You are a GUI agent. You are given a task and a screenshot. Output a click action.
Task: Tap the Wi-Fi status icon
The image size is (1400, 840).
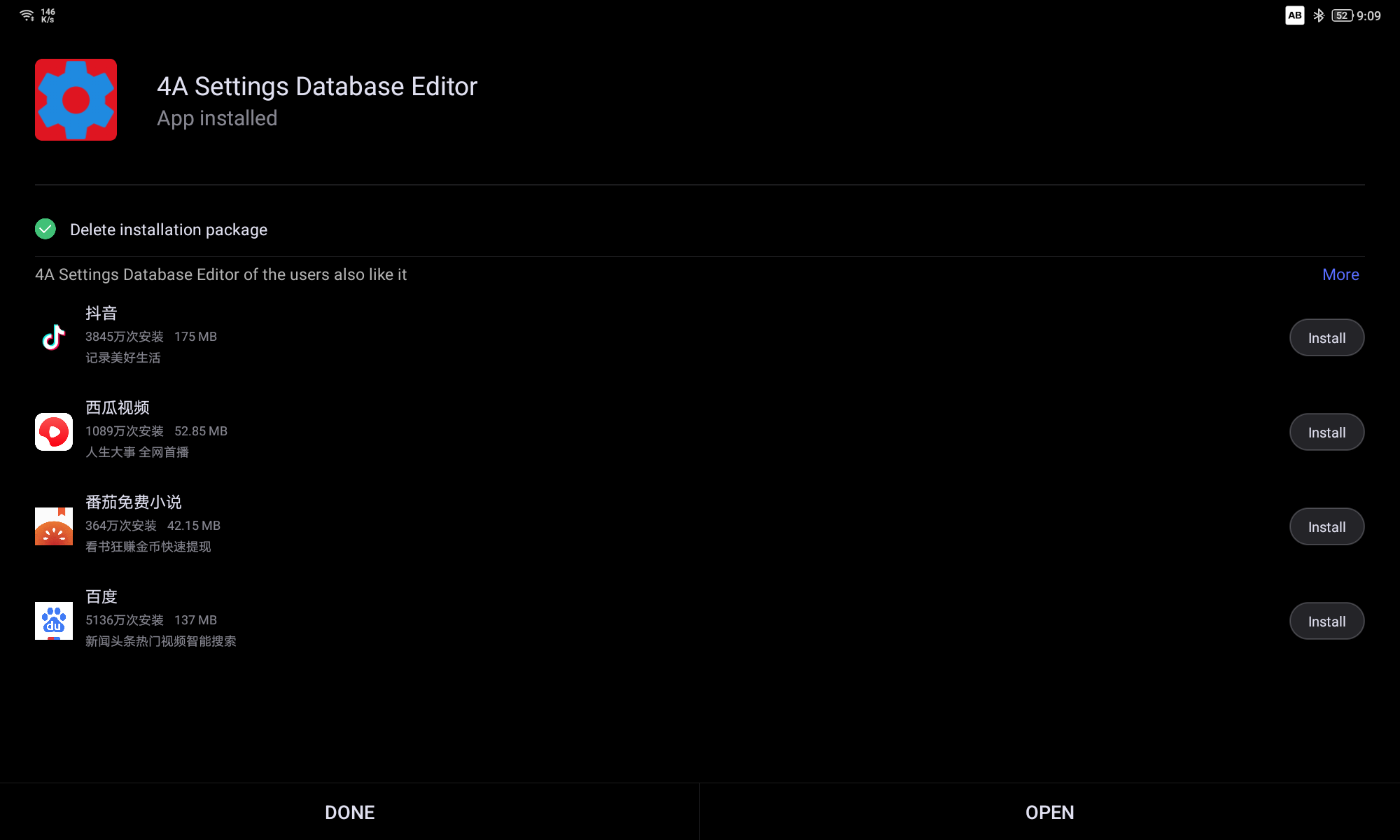tap(27, 15)
